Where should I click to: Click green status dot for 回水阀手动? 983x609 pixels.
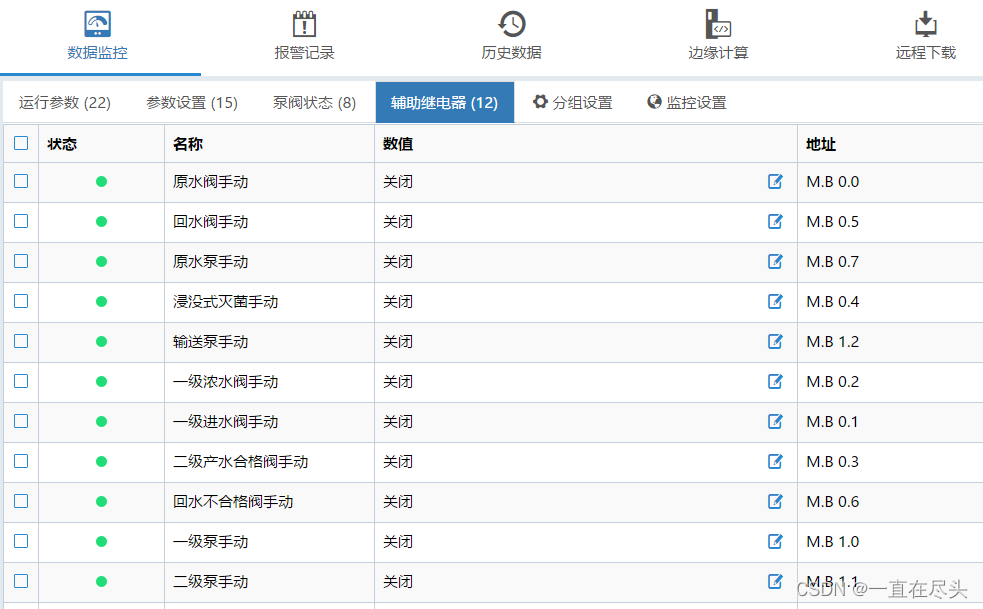pyautogui.click(x=101, y=222)
